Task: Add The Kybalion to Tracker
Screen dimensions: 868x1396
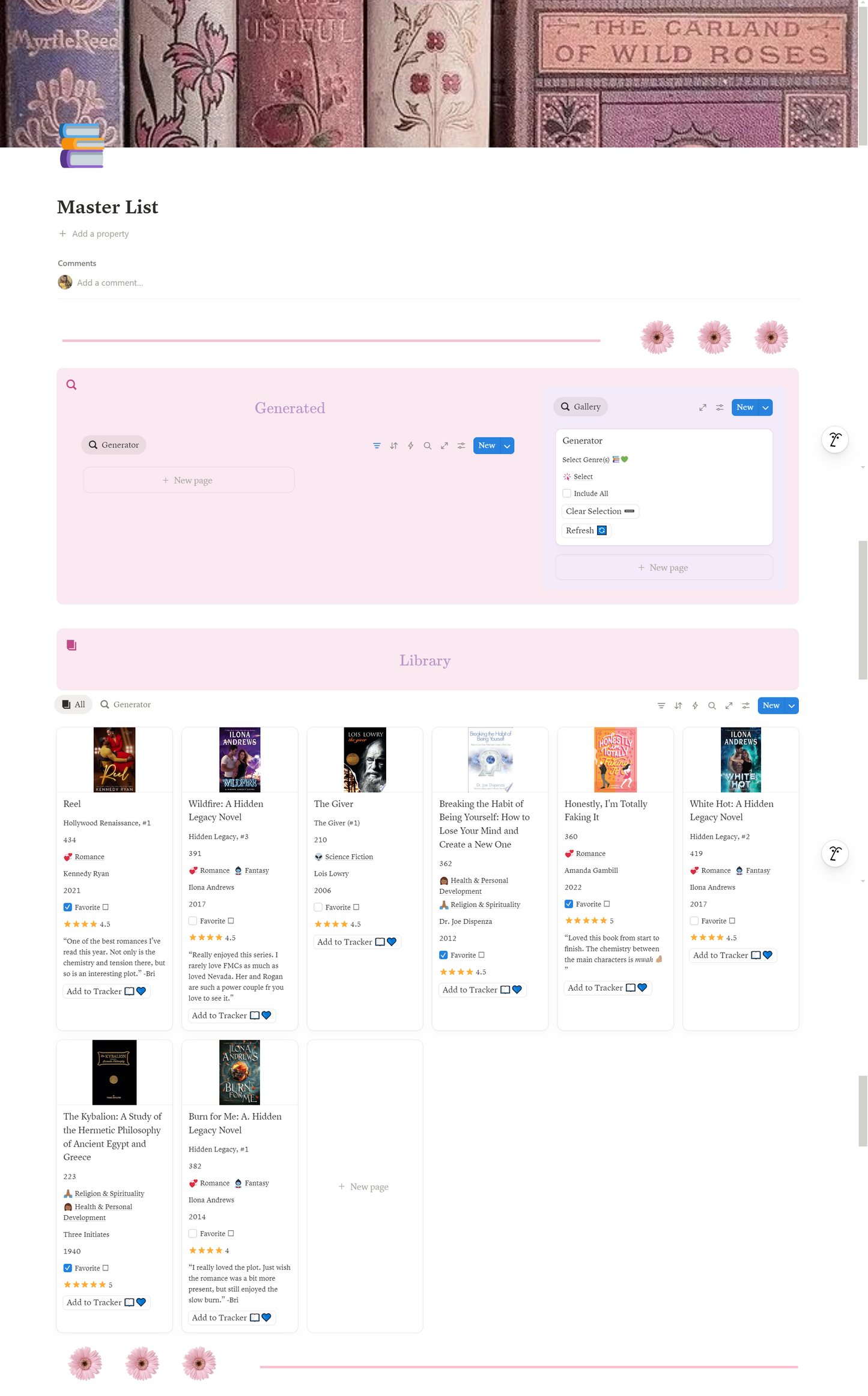Action: (x=106, y=1302)
